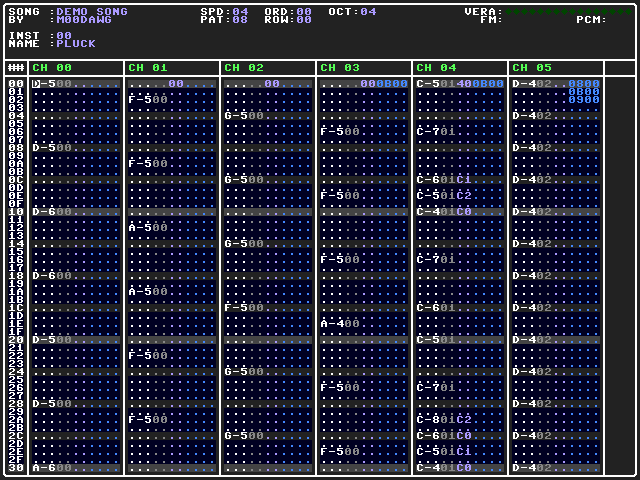This screenshot has height=480, width=640.
Task: Select the A-5 note in CH 01 row 12
Action: pyautogui.click(x=140, y=228)
